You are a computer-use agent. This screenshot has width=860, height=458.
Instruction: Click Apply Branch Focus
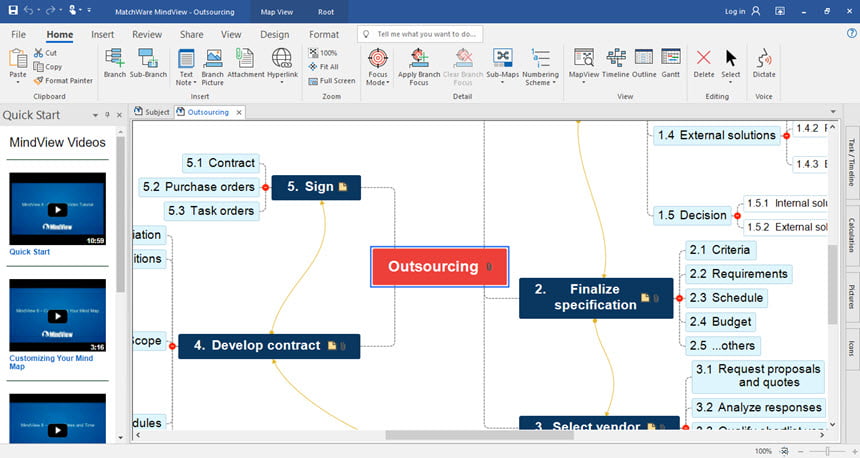tap(419, 67)
